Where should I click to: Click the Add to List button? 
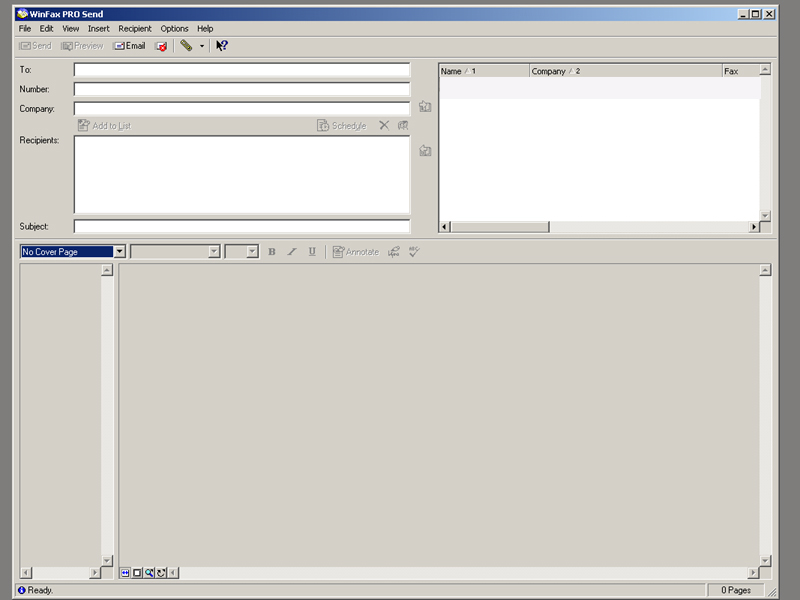point(105,126)
